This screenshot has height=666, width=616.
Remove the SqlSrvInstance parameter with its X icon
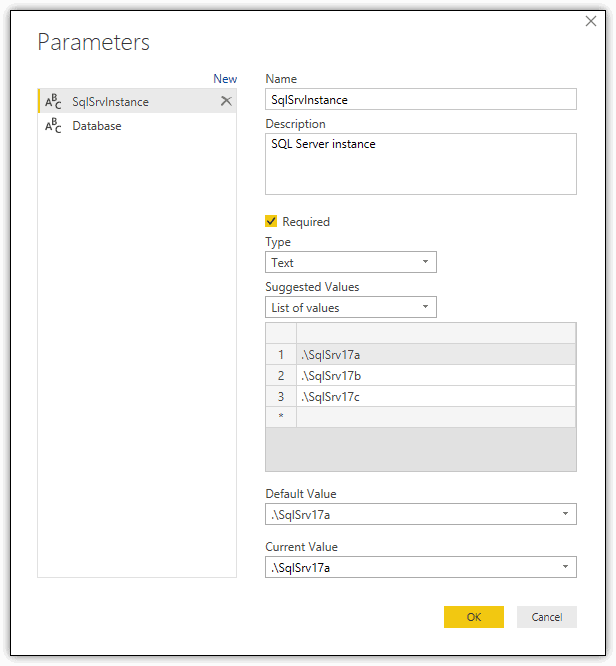226,101
